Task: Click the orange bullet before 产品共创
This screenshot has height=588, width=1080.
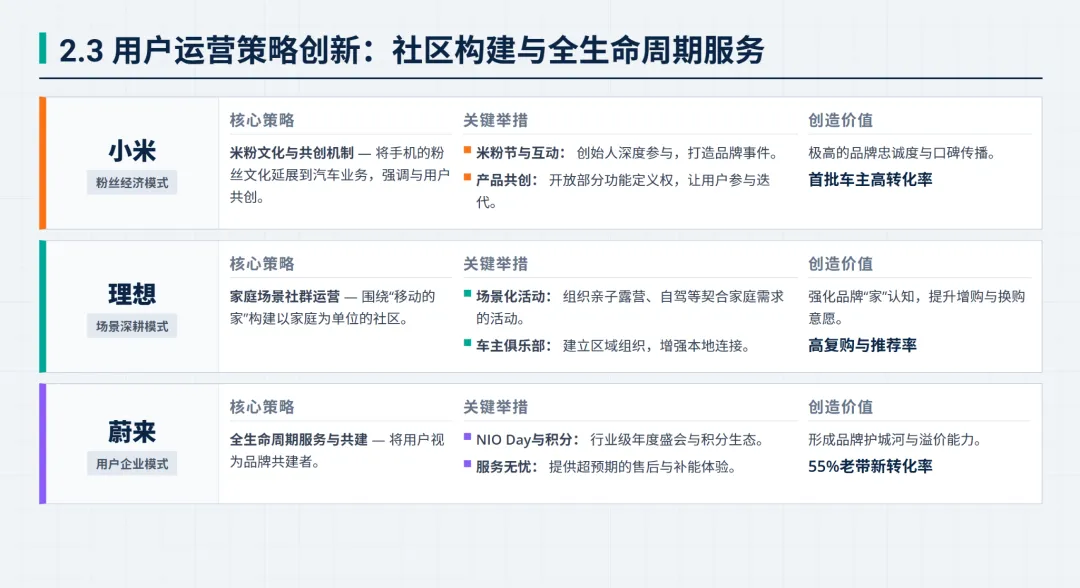Action: (468, 178)
